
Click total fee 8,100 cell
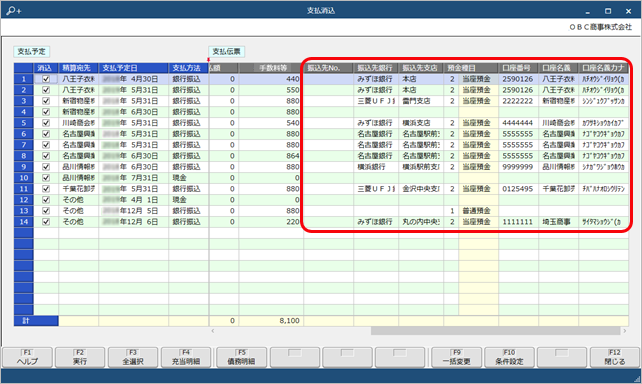click(271, 321)
